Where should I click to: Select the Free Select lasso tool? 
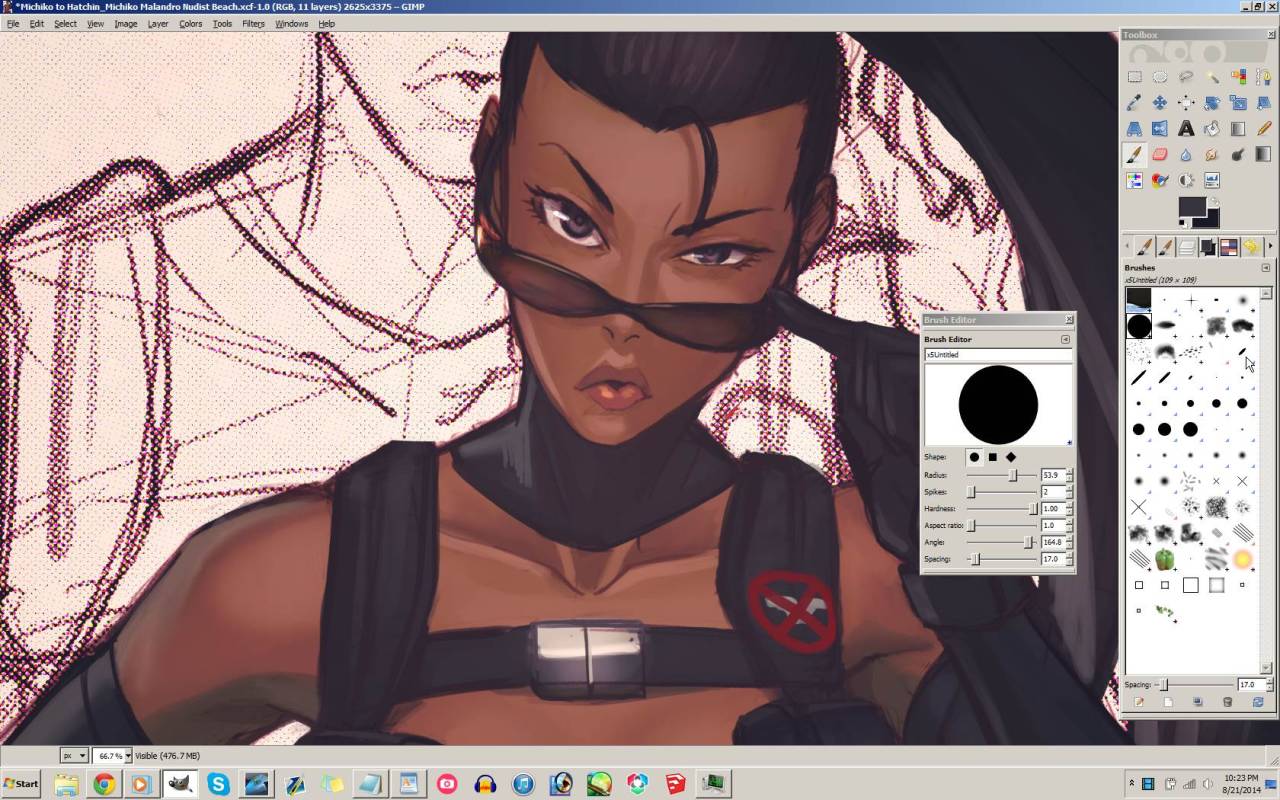[1186, 76]
